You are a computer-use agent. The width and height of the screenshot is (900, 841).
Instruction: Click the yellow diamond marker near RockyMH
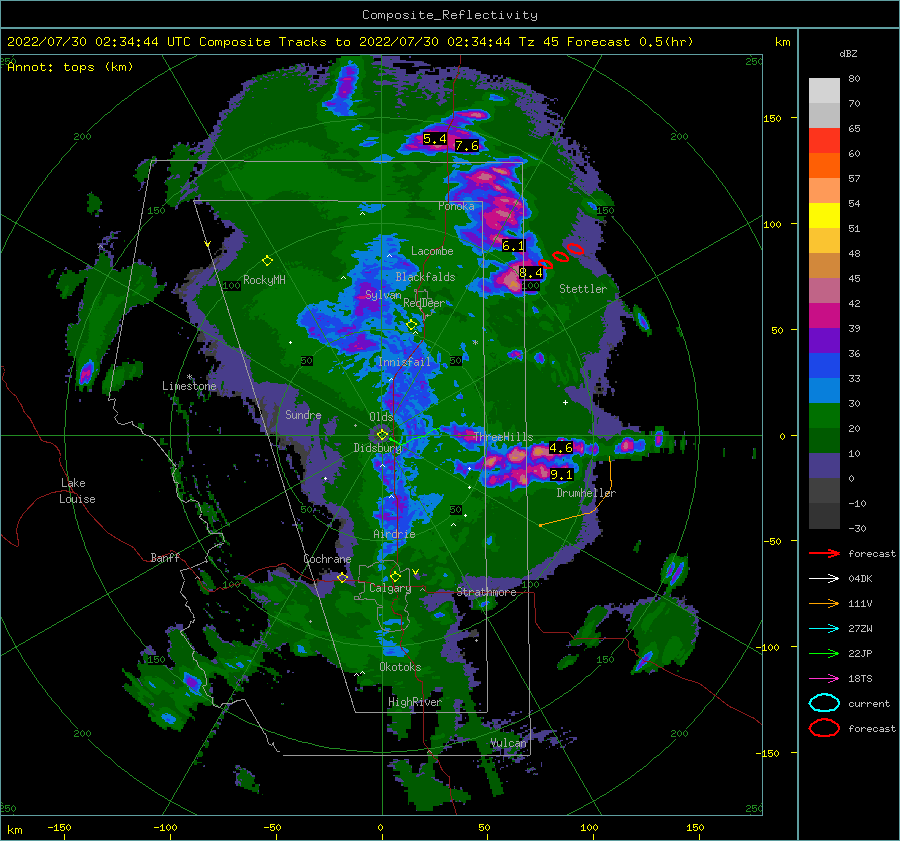click(267, 261)
